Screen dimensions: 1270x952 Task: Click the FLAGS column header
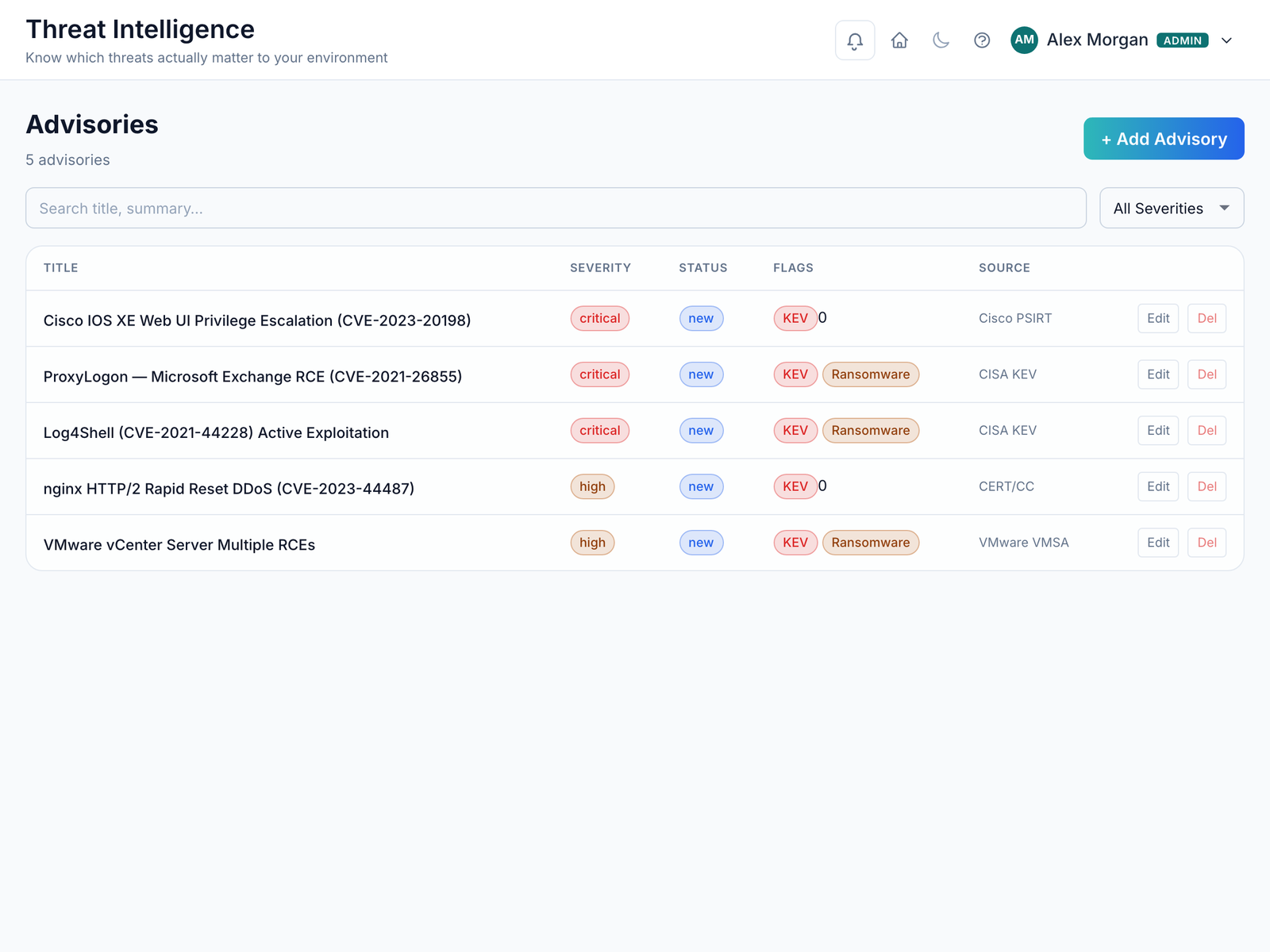[794, 268]
